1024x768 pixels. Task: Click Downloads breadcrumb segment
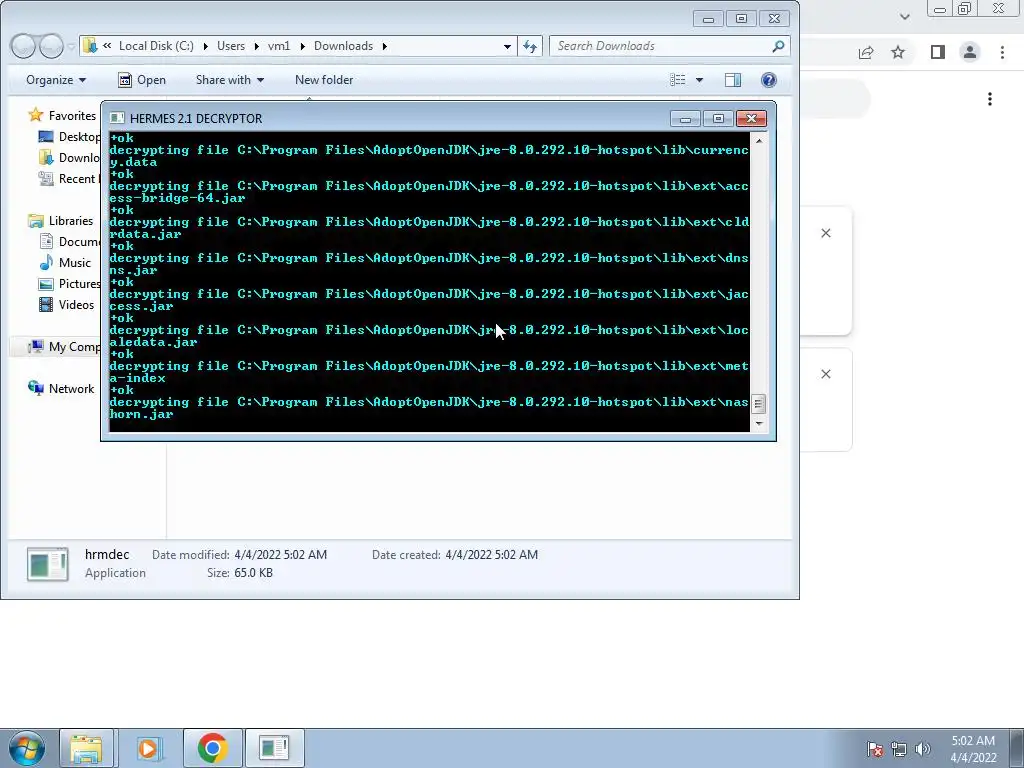click(344, 46)
